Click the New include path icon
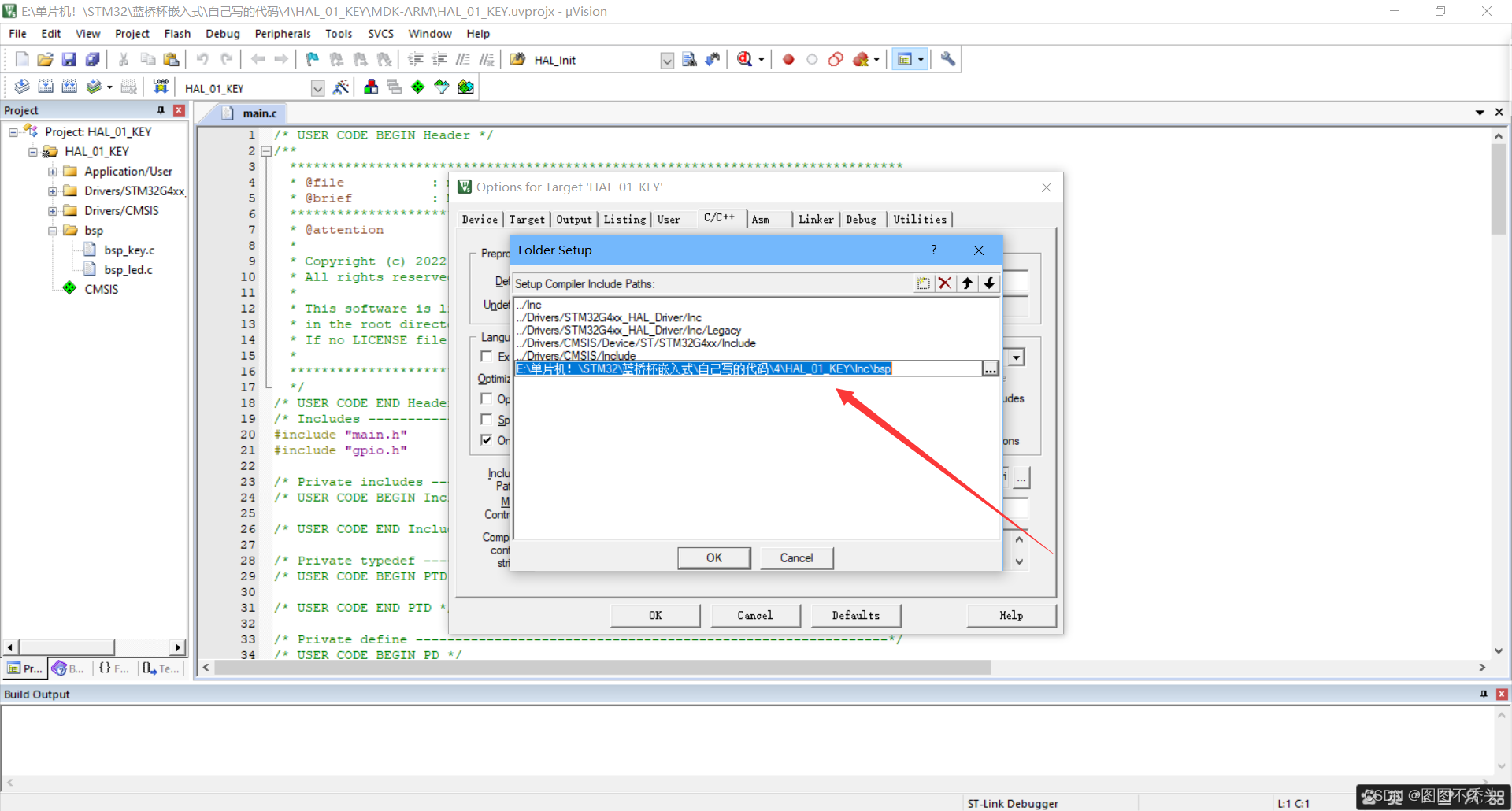 point(923,283)
